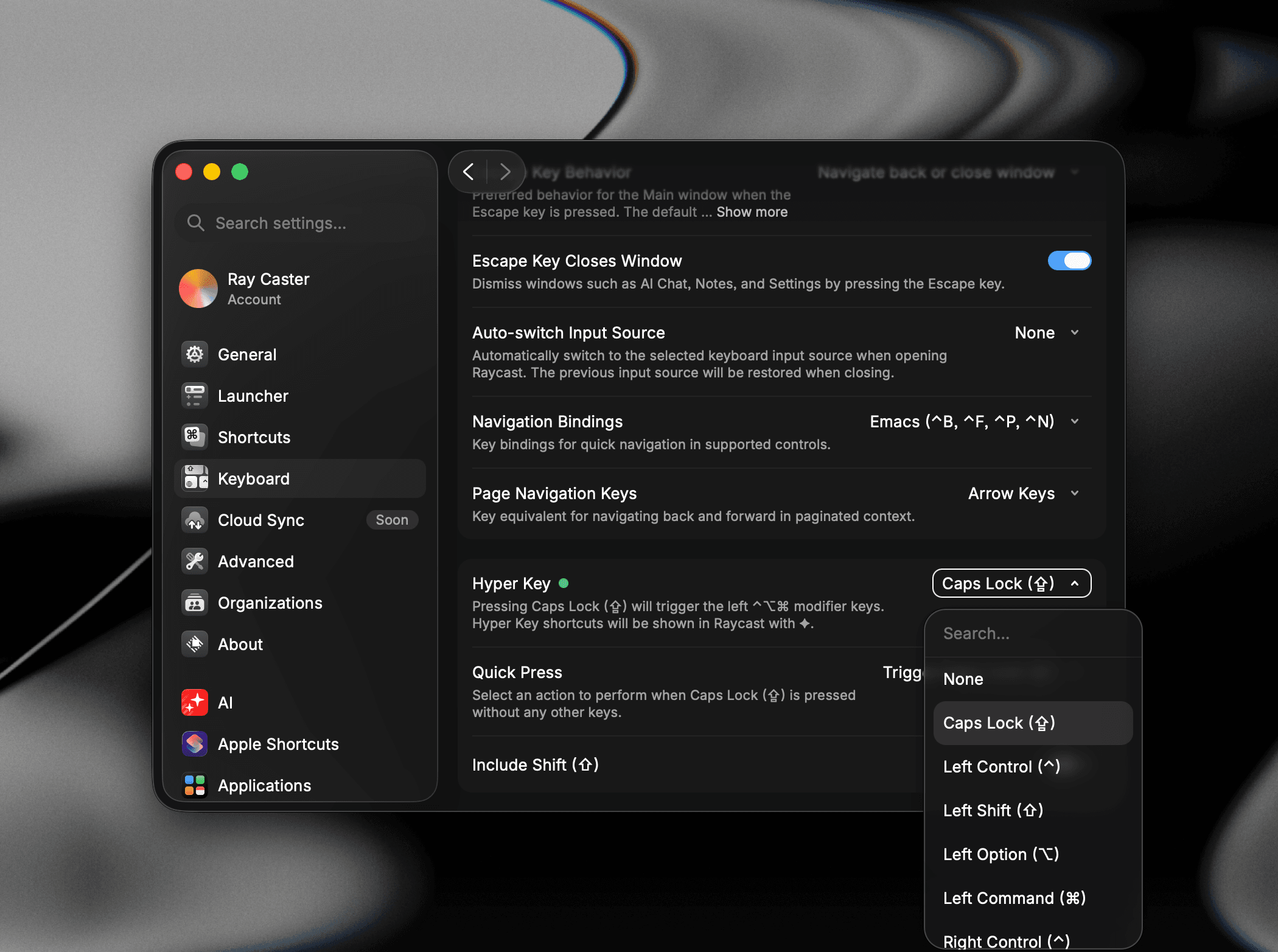
Task: Select the Keyboard sidebar icon
Action: [x=195, y=478]
